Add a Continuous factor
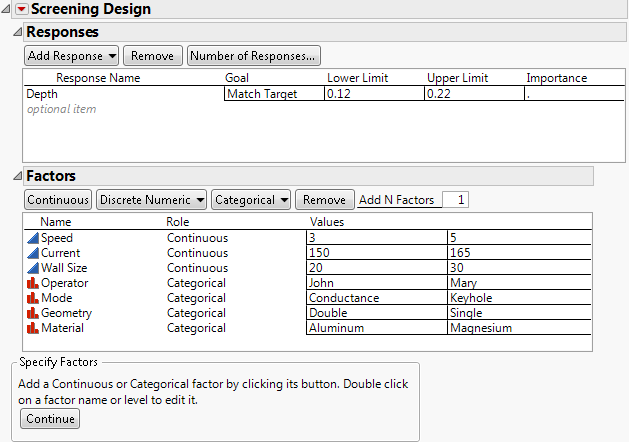This screenshot has width=629, height=442. tap(58, 200)
